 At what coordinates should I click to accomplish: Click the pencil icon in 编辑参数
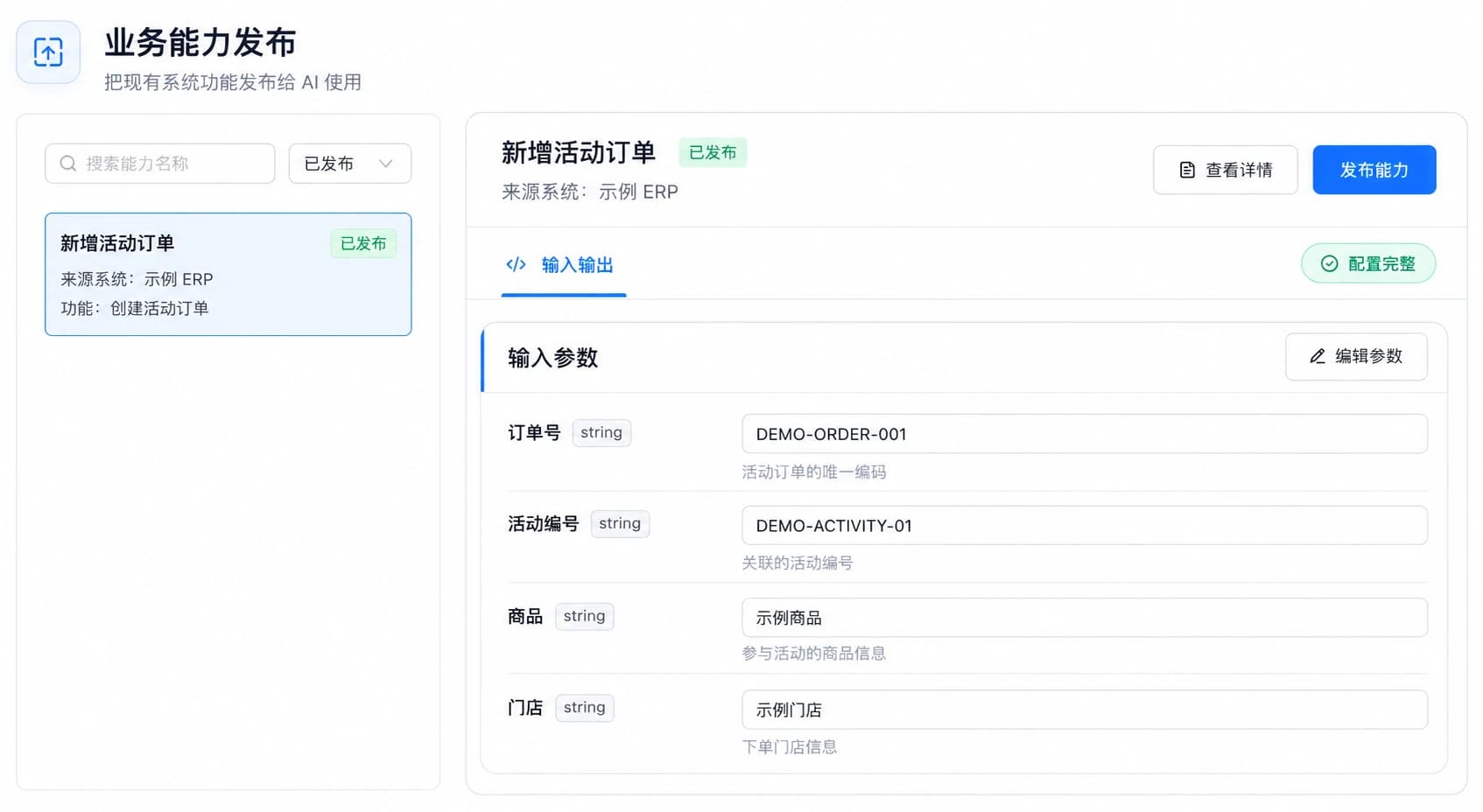(x=1318, y=356)
